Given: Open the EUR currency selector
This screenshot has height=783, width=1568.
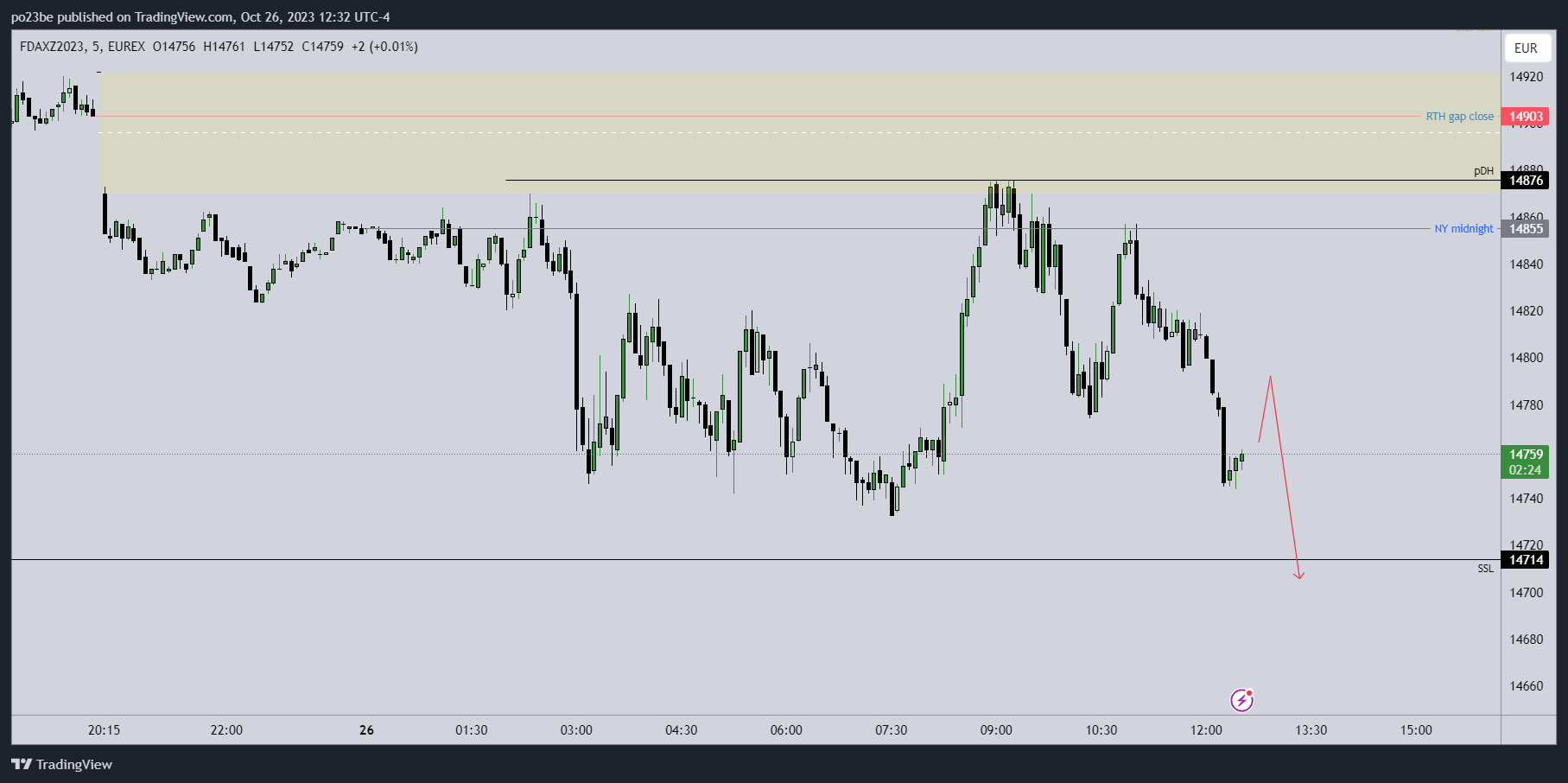Looking at the screenshot, I should click(1526, 48).
